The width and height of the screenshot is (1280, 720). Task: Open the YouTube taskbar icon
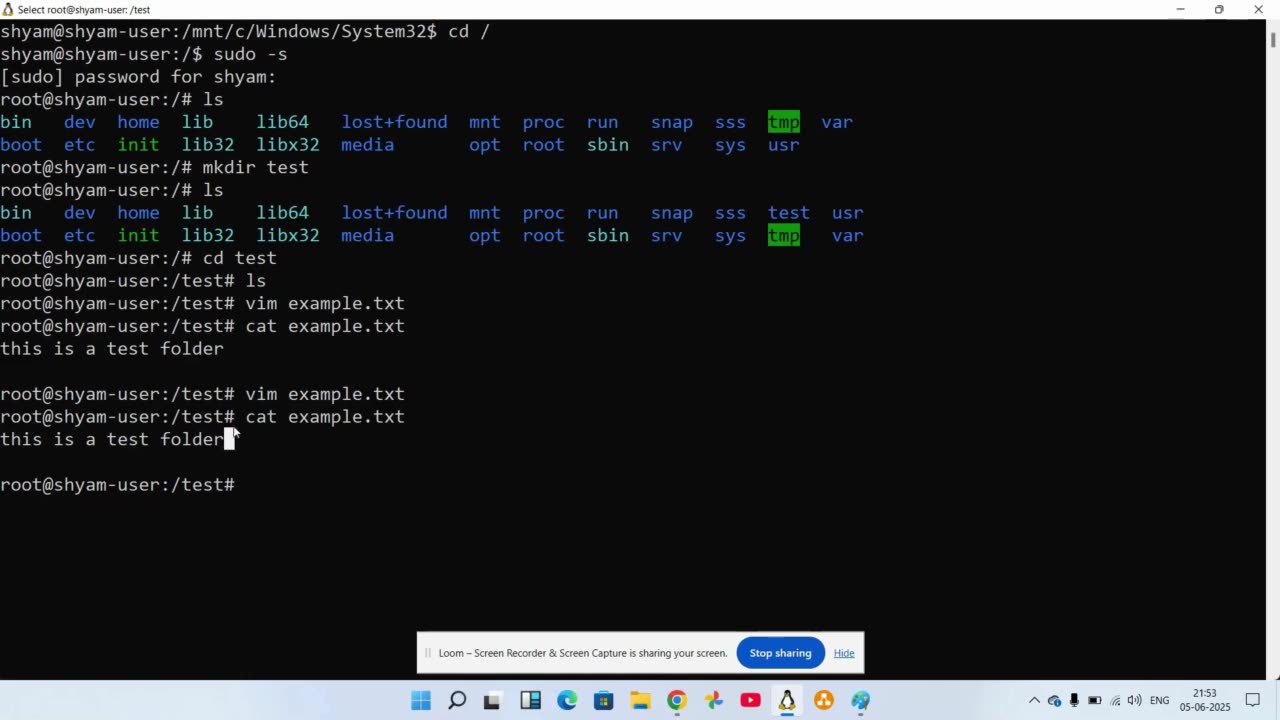coord(750,701)
